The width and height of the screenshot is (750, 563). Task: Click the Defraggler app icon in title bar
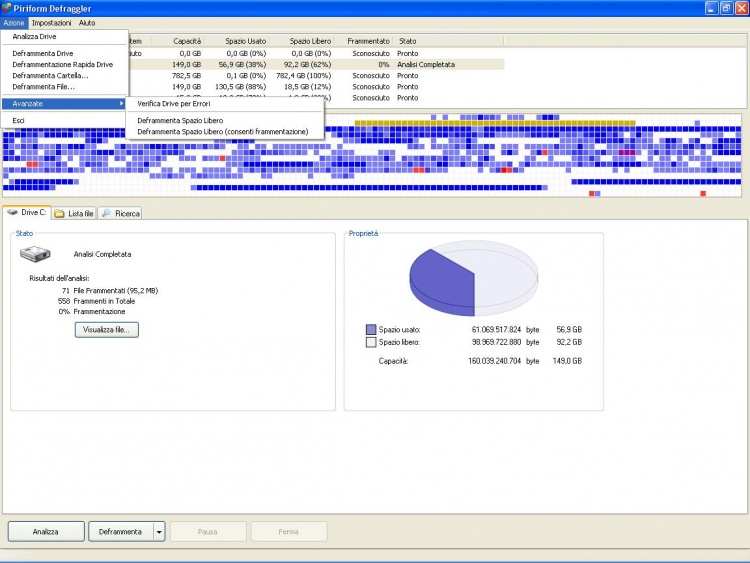tap(6, 8)
